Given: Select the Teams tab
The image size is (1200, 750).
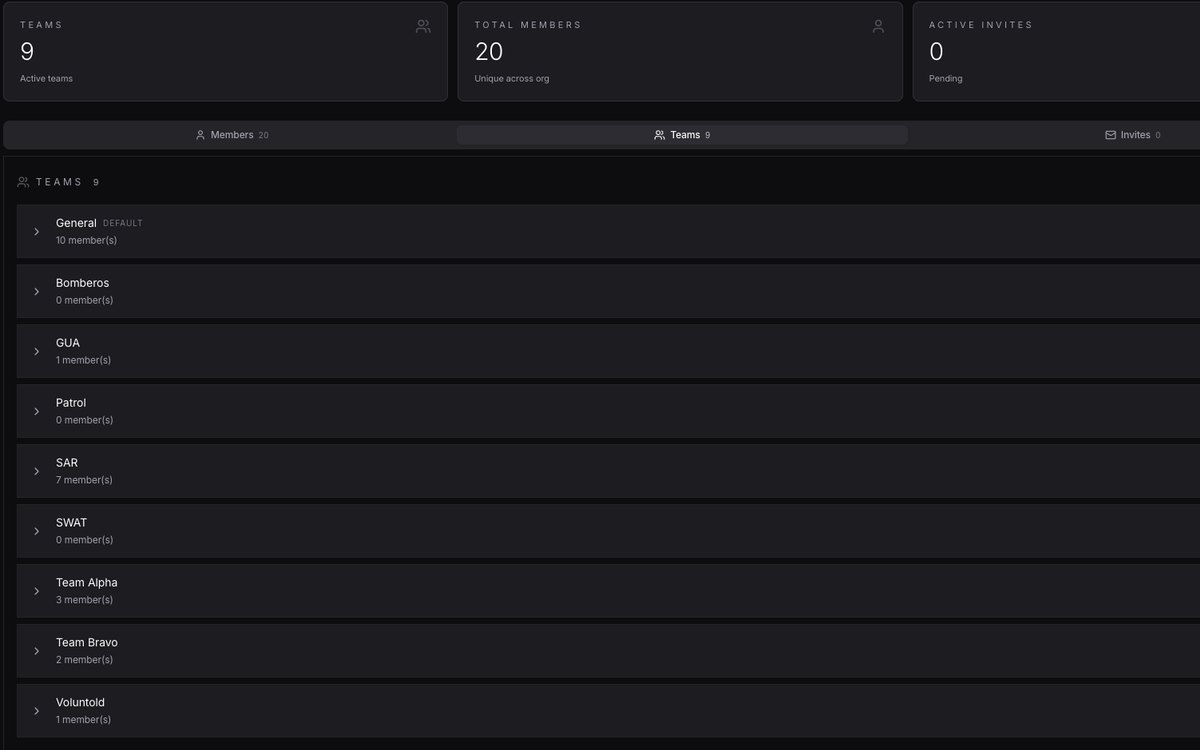Looking at the screenshot, I should [x=682, y=135].
